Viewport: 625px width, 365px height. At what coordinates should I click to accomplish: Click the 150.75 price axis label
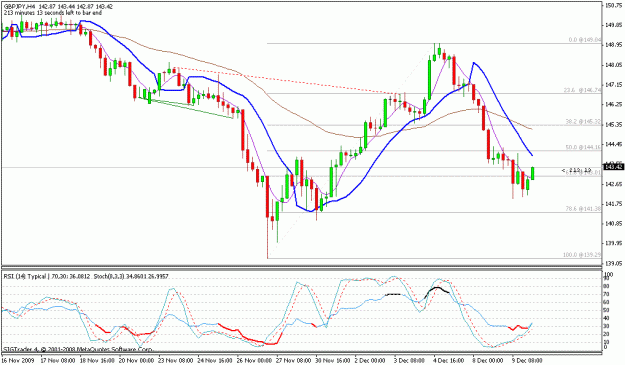[614, 6]
